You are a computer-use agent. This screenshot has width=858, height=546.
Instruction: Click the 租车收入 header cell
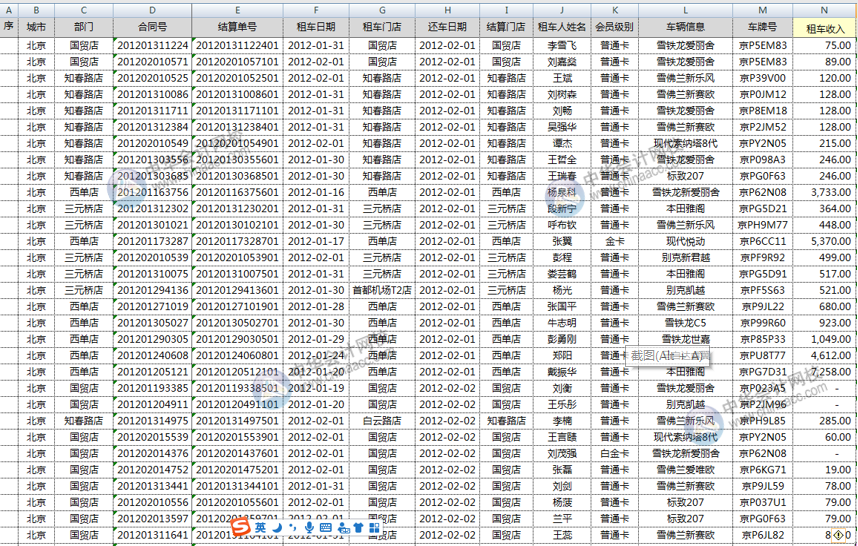tap(824, 27)
